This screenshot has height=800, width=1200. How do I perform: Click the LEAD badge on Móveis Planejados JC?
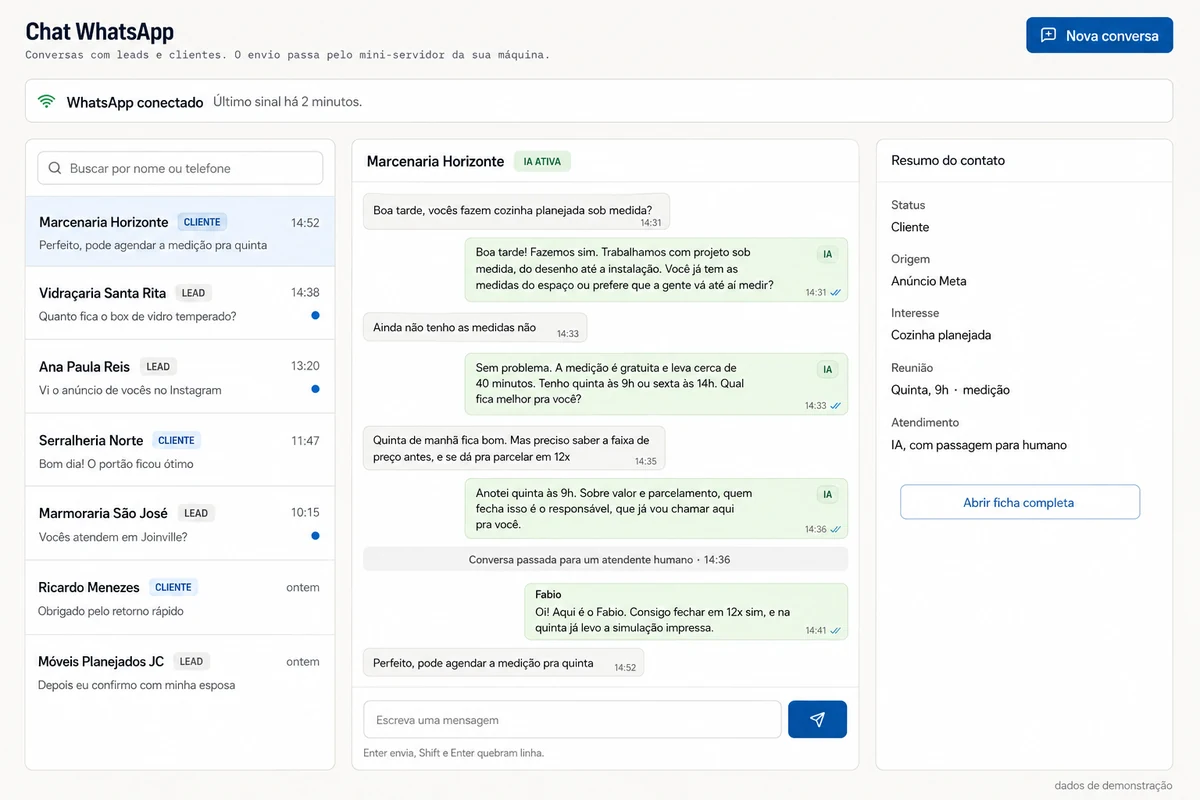click(191, 661)
